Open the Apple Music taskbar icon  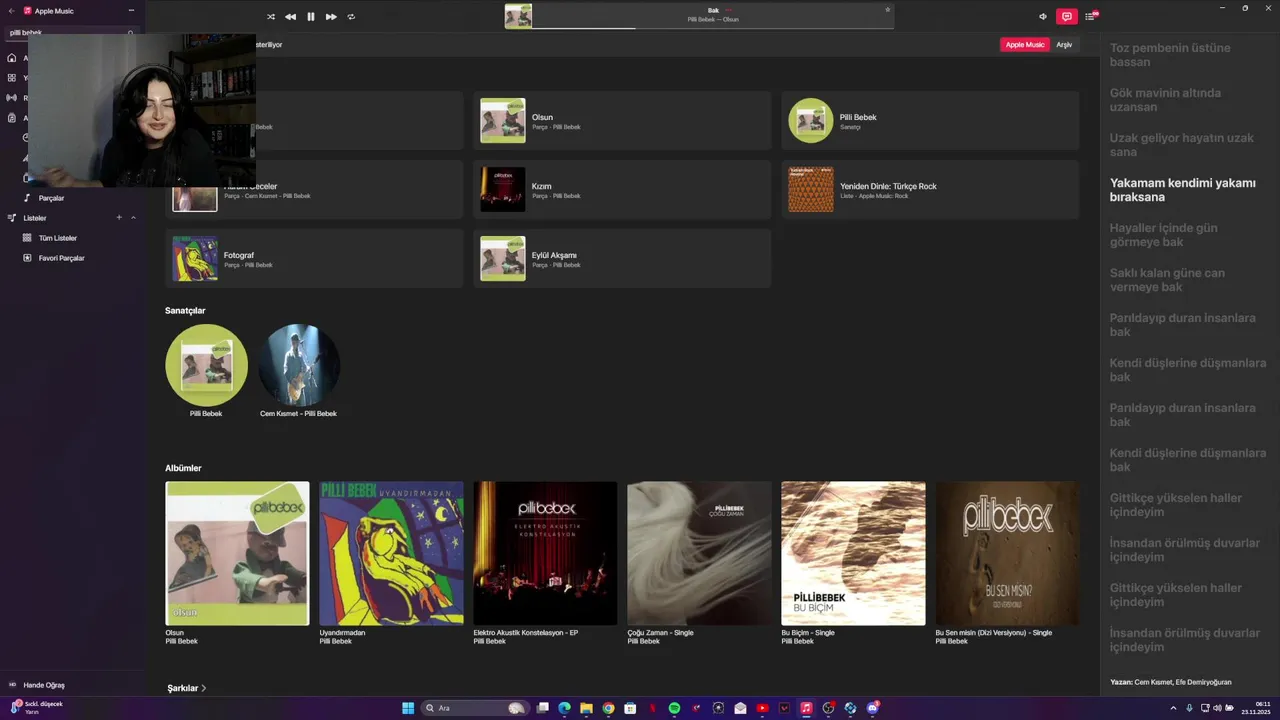pos(806,708)
